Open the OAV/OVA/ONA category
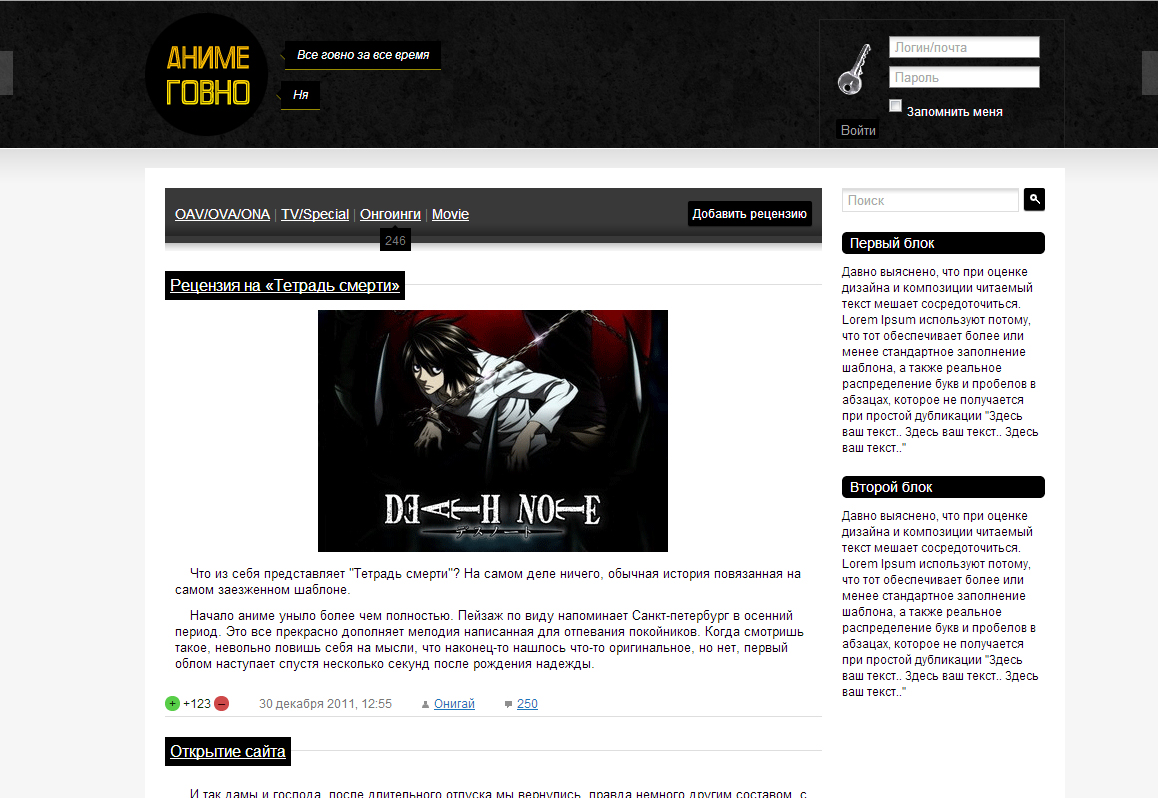Screen dimensions: 1158x798 222,214
